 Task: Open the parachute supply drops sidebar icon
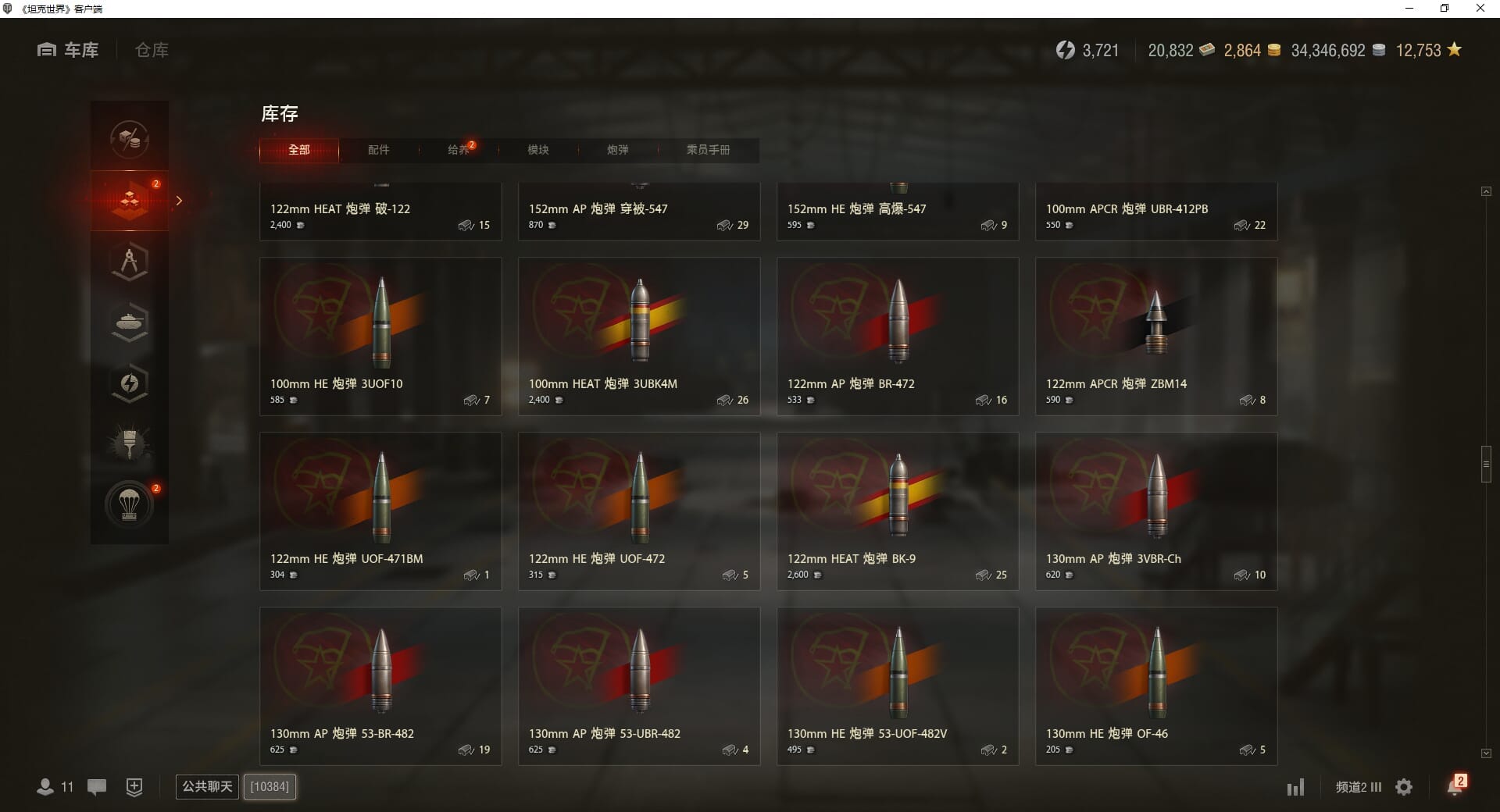tap(130, 505)
